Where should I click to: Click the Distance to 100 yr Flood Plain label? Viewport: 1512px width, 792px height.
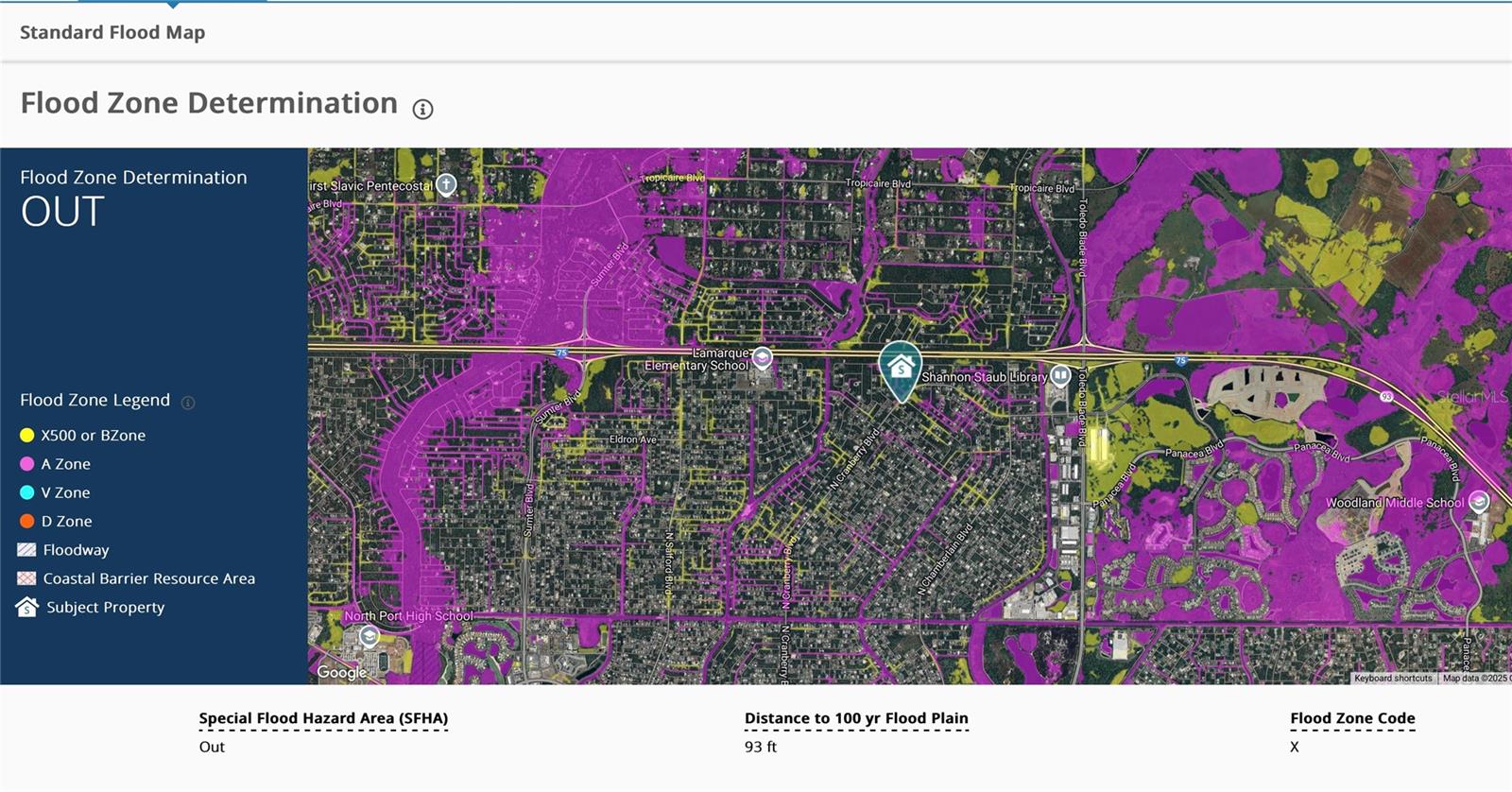coord(856,718)
